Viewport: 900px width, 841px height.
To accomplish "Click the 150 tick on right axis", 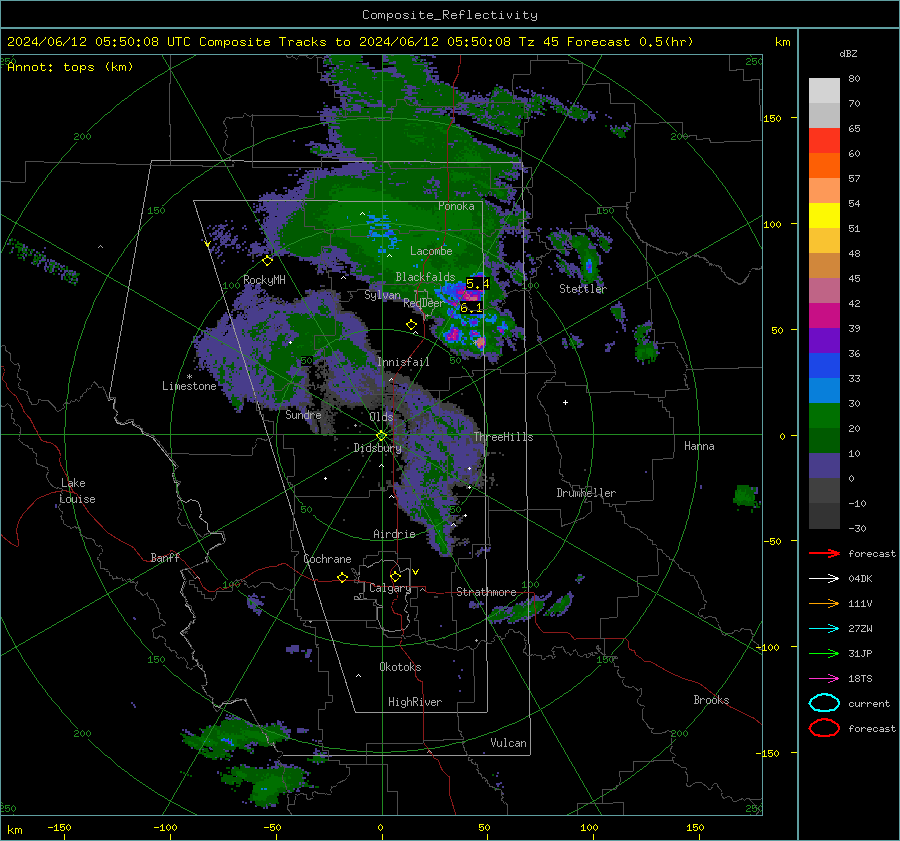I will click(772, 118).
